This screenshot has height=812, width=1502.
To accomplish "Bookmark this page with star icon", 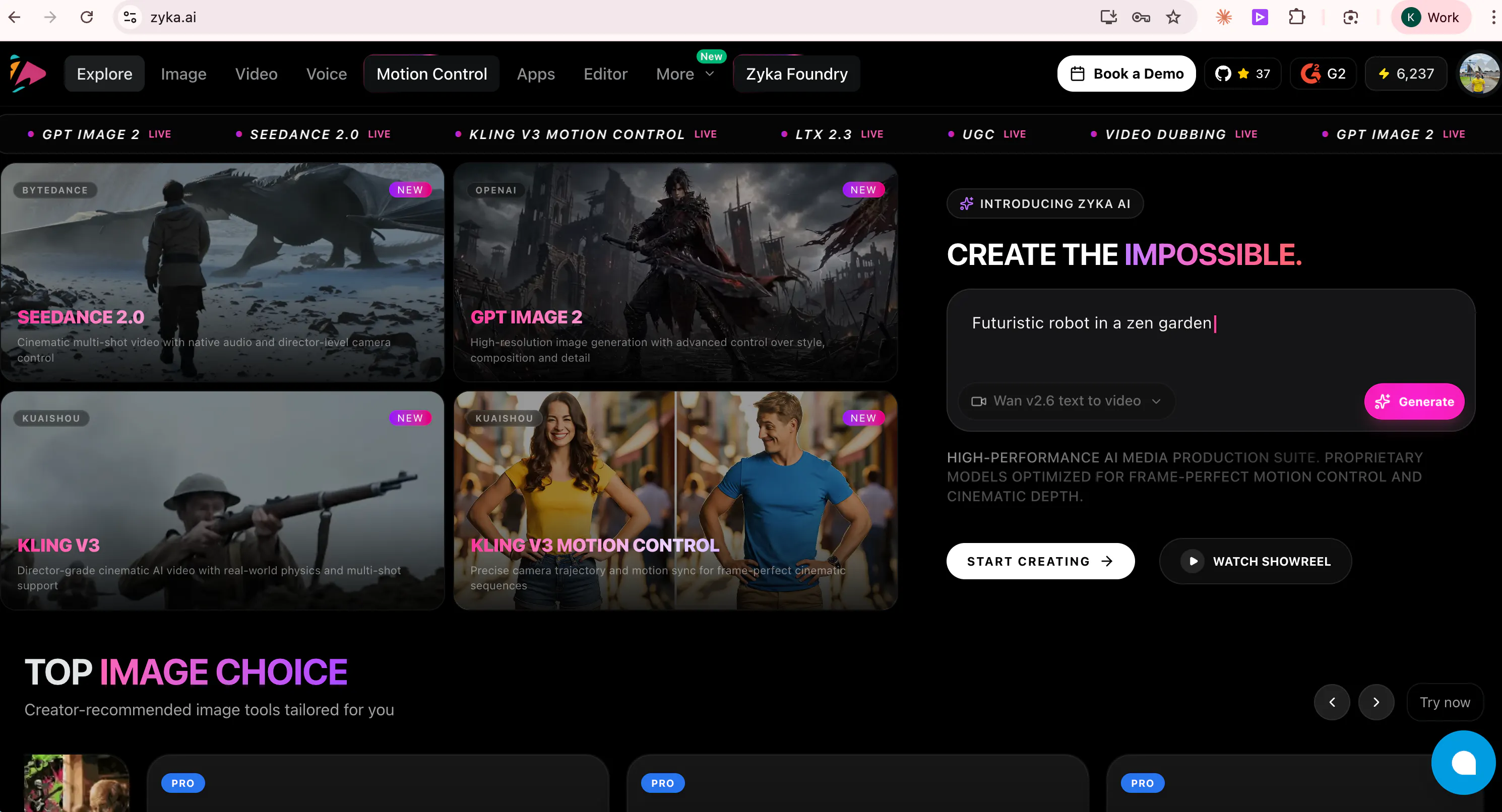I will pos(1173,18).
